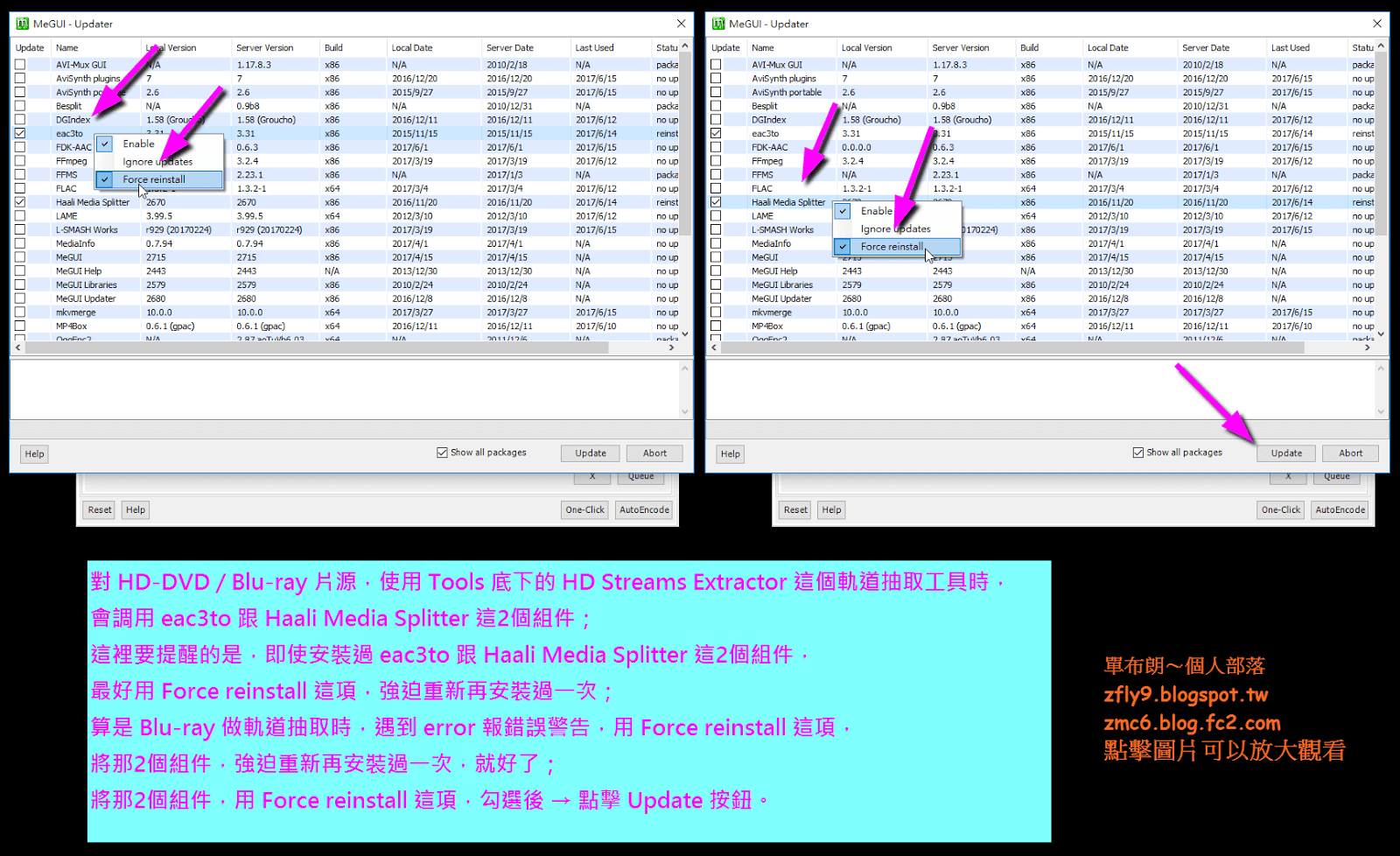Click scroll up arrow of left package list
This screenshot has height=856, width=1400.
[x=685, y=46]
